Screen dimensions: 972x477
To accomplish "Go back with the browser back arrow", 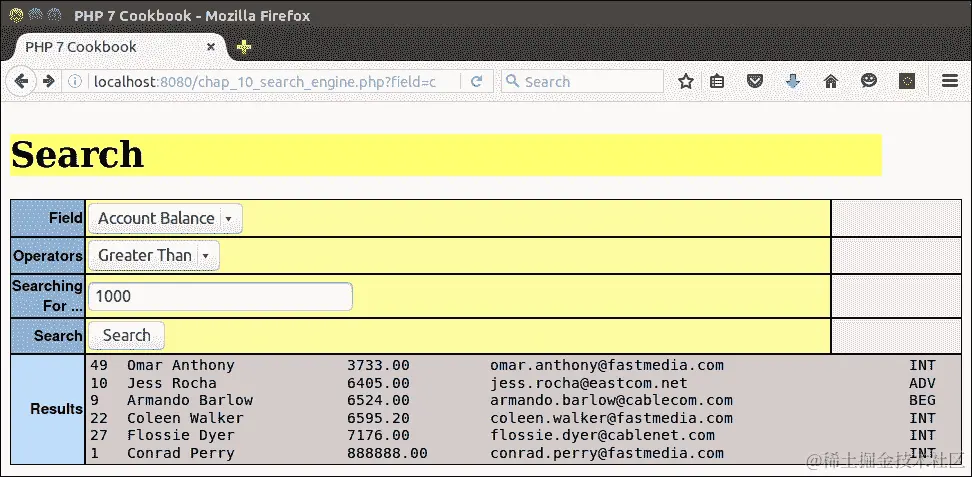I will pyautogui.click(x=21, y=81).
